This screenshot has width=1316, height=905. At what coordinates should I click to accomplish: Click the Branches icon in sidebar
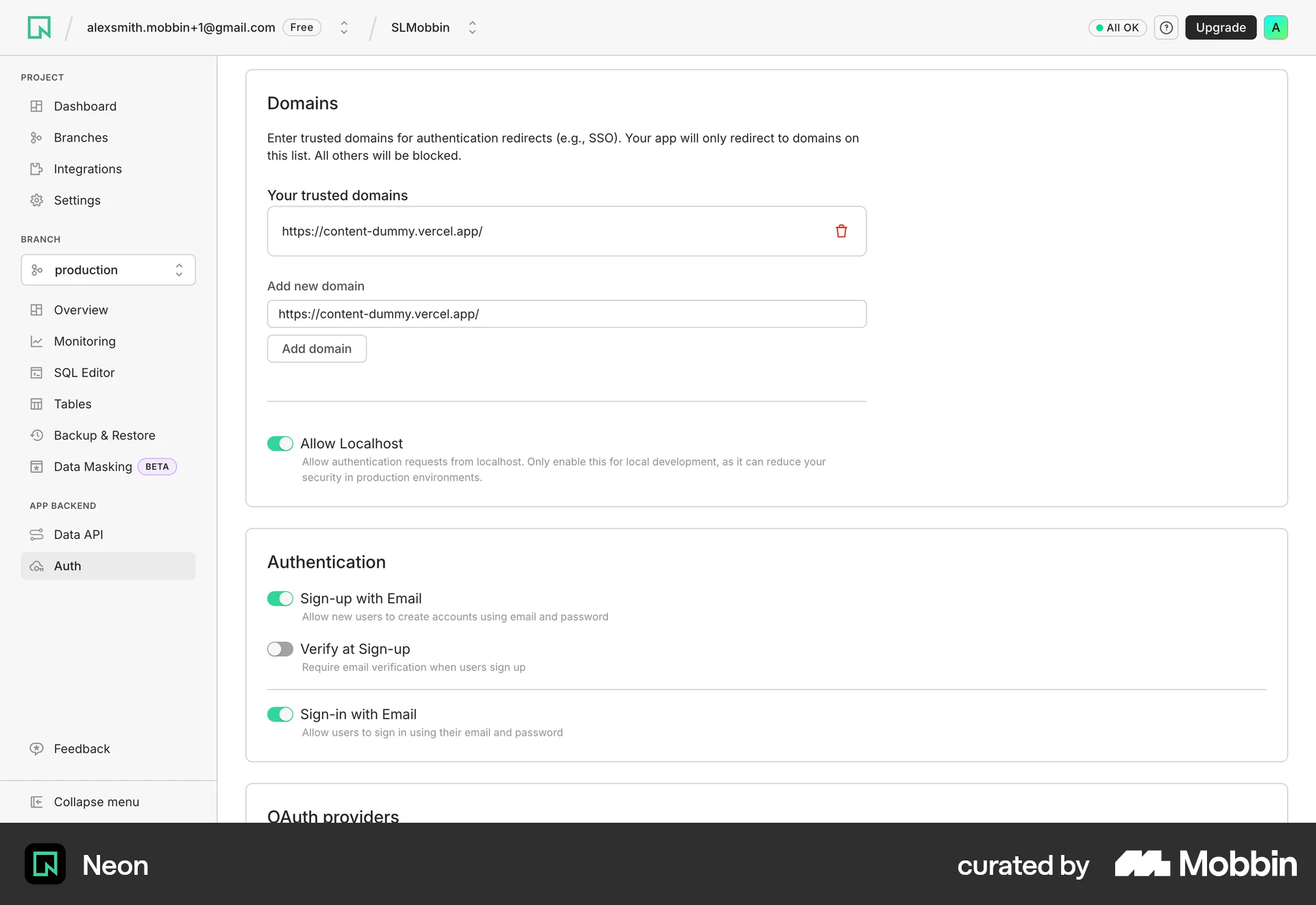36,138
